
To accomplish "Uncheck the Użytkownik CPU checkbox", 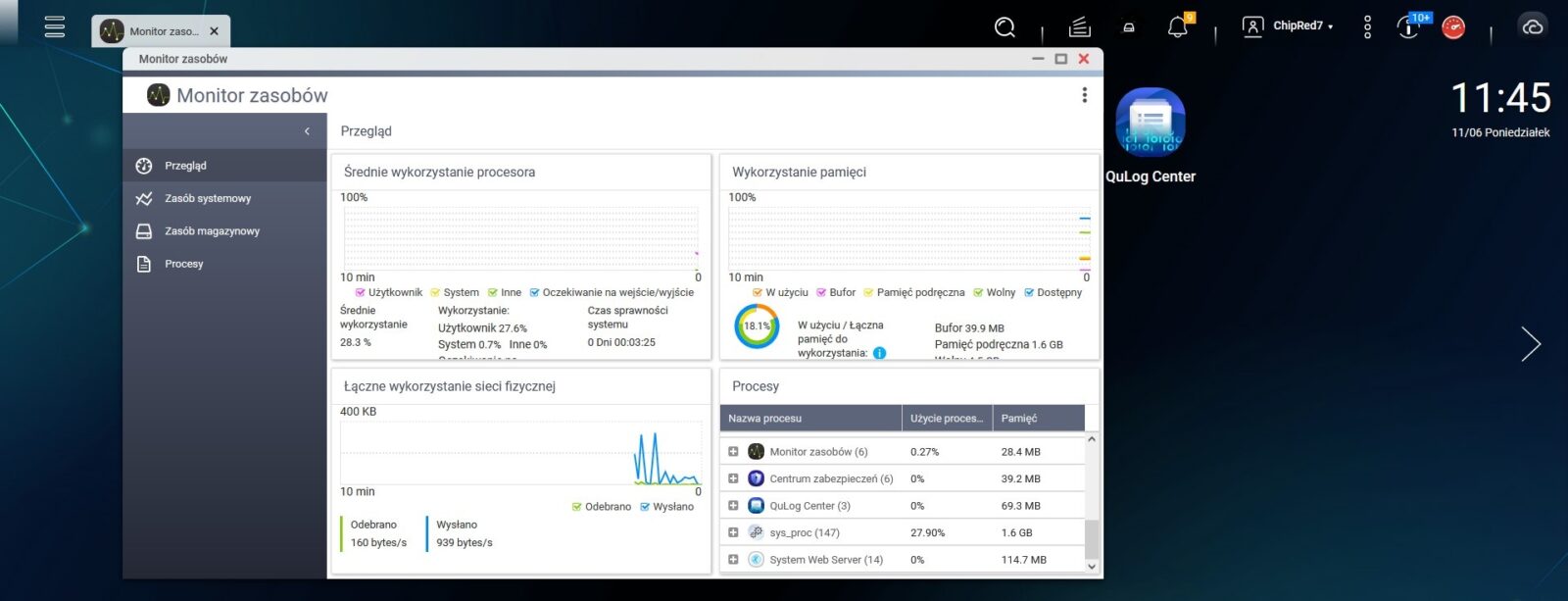I will 360,292.
